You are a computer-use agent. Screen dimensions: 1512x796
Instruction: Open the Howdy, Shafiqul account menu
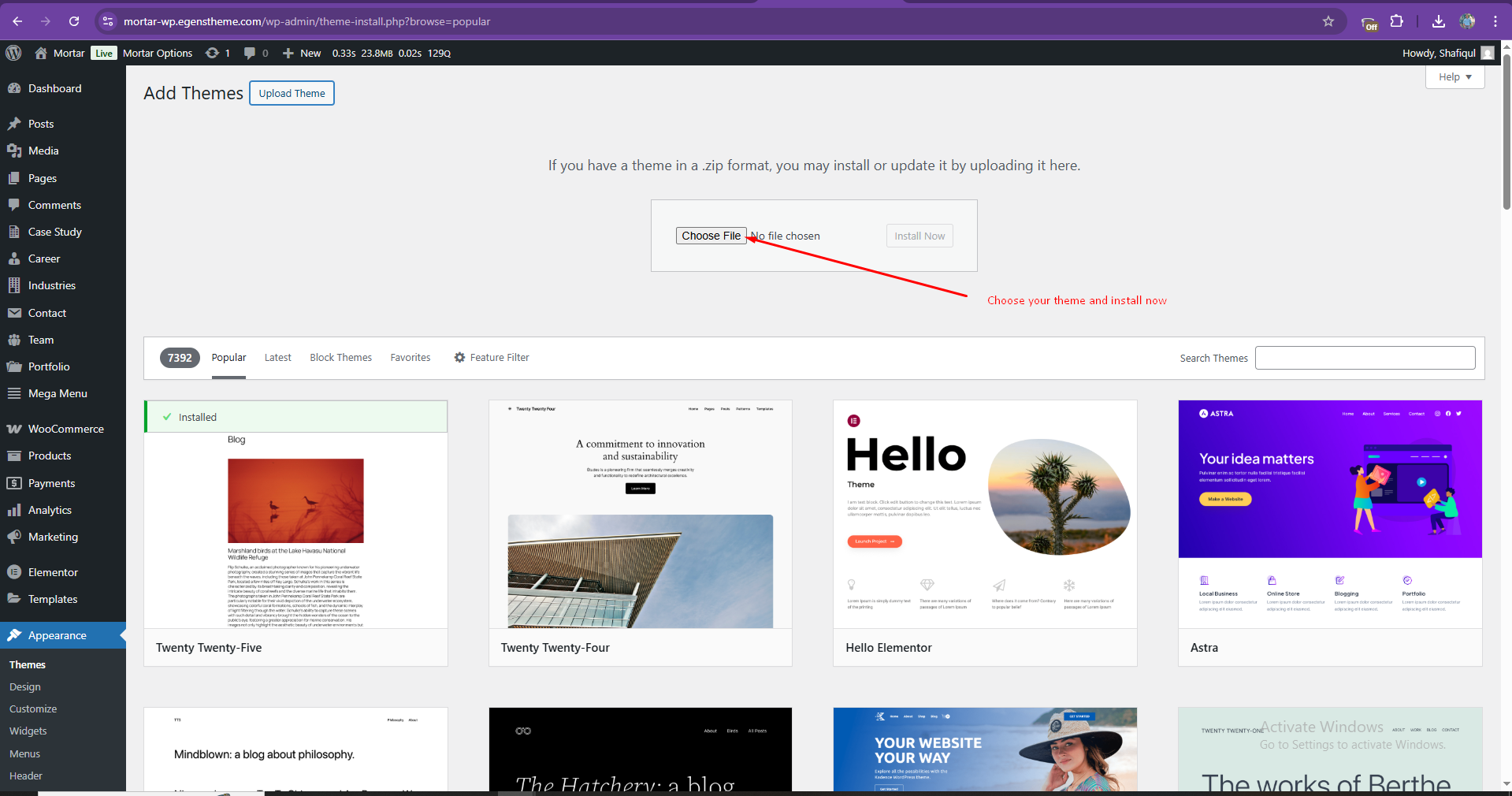tap(1447, 53)
